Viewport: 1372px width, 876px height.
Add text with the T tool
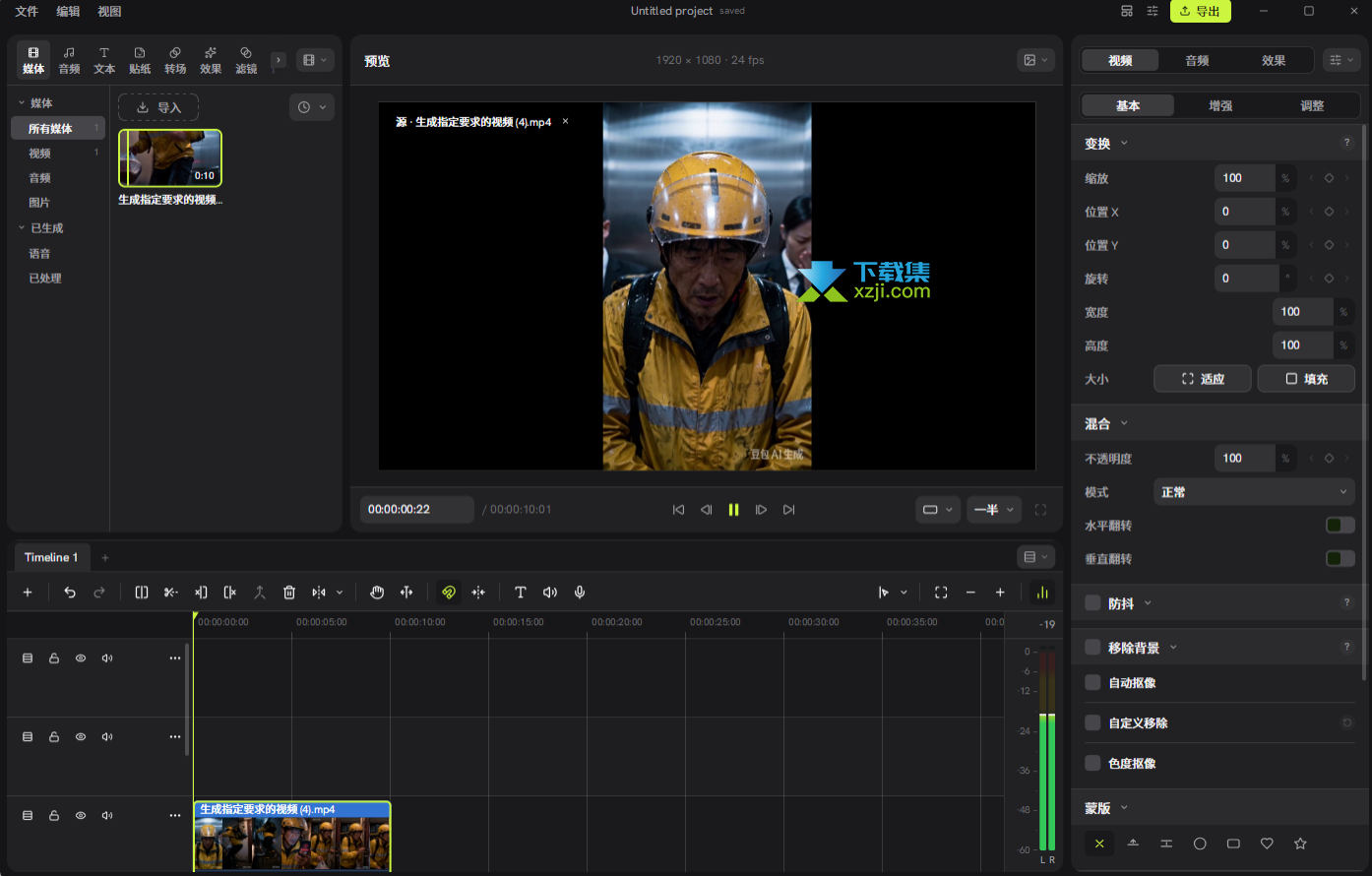tap(521, 593)
